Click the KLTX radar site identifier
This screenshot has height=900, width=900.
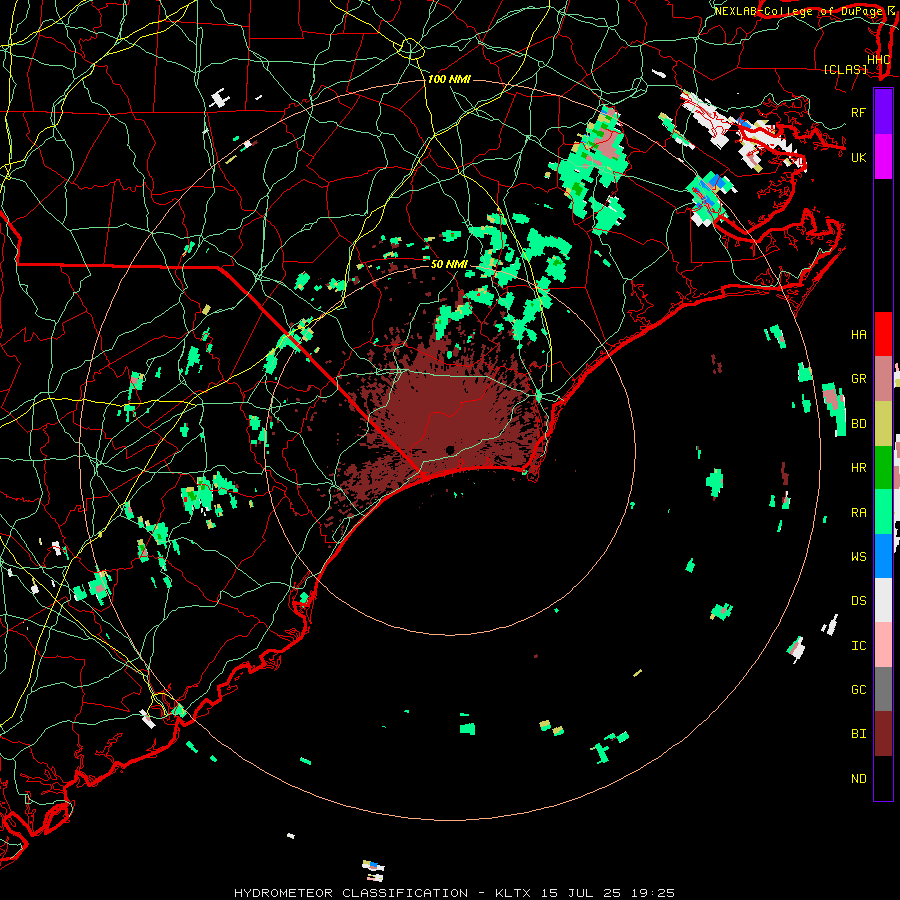513,893
